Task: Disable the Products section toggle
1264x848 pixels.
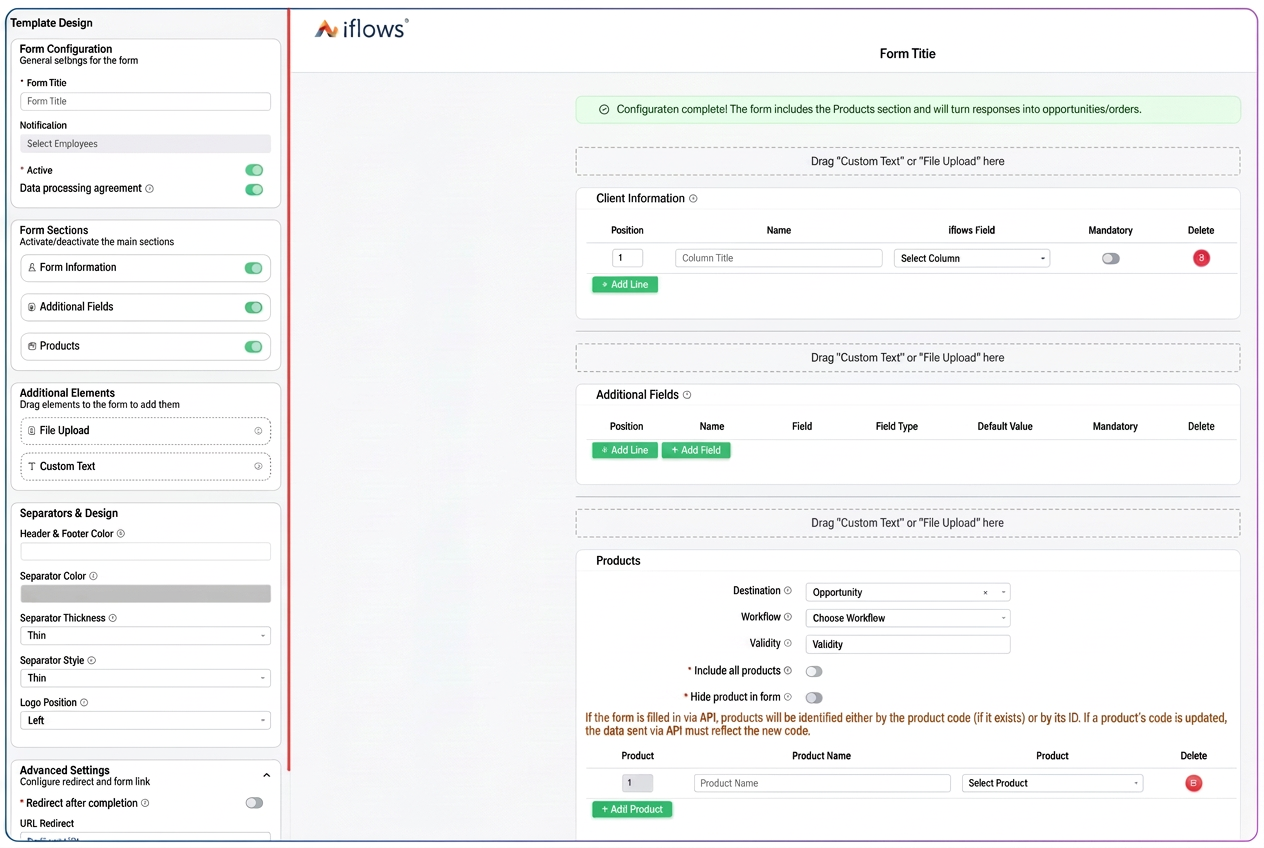Action: coord(254,346)
